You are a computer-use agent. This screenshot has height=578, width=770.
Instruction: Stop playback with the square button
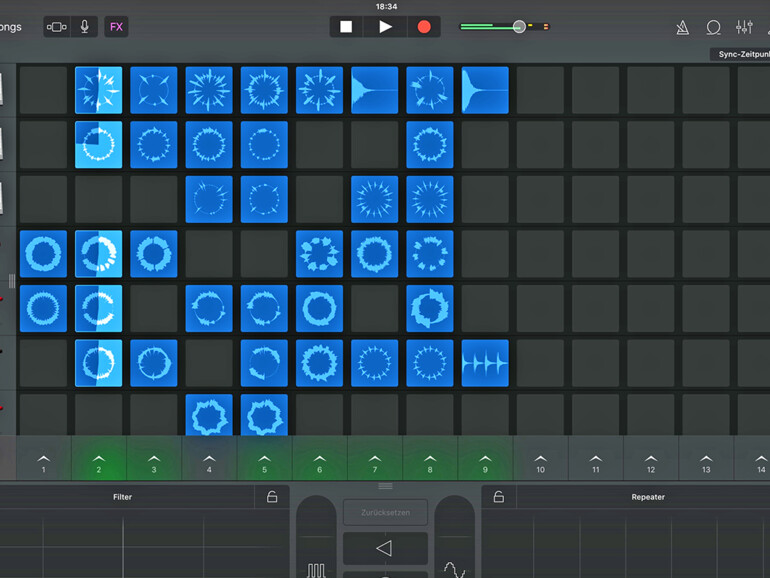pyautogui.click(x=346, y=27)
